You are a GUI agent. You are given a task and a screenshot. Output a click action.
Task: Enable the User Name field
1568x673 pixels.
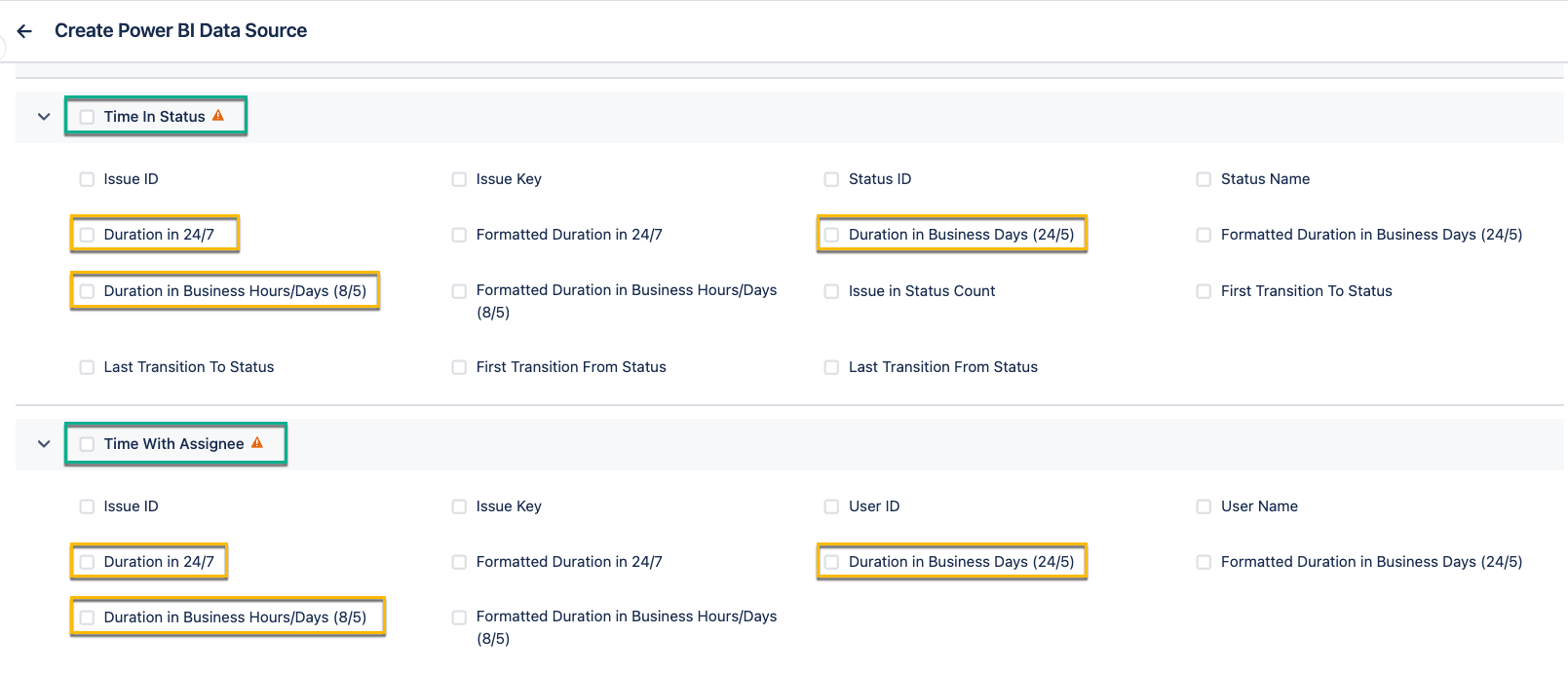point(1204,506)
